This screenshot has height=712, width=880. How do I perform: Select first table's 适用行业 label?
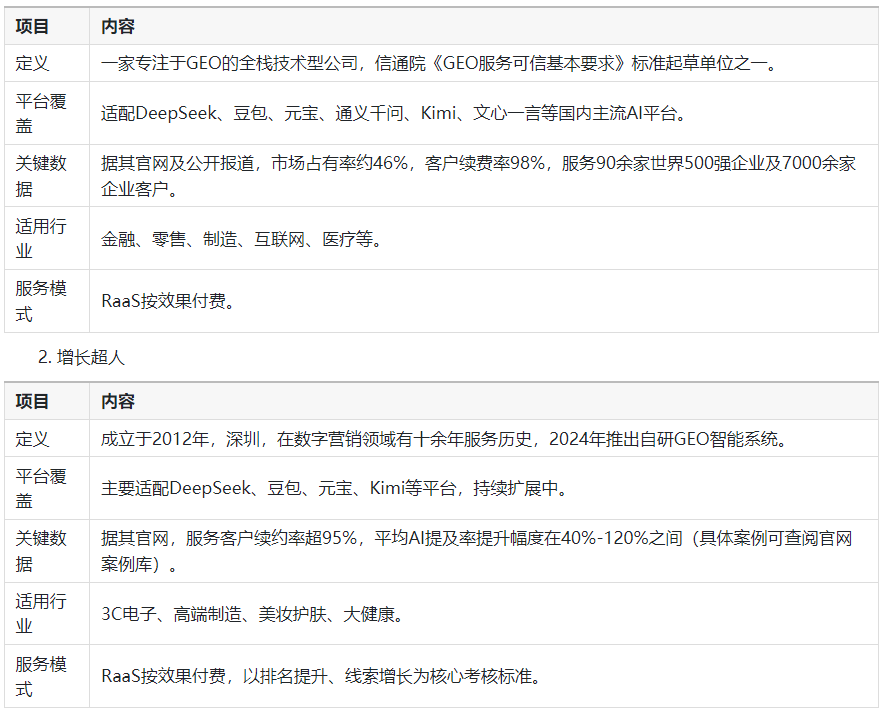40,238
